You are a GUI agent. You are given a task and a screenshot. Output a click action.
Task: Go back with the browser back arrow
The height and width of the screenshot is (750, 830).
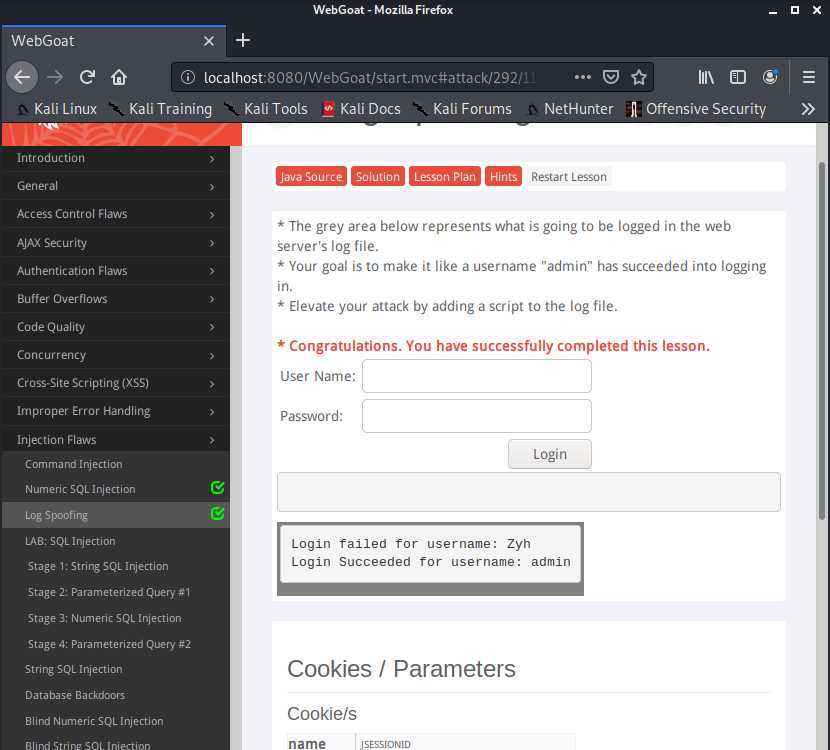click(22, 77)
